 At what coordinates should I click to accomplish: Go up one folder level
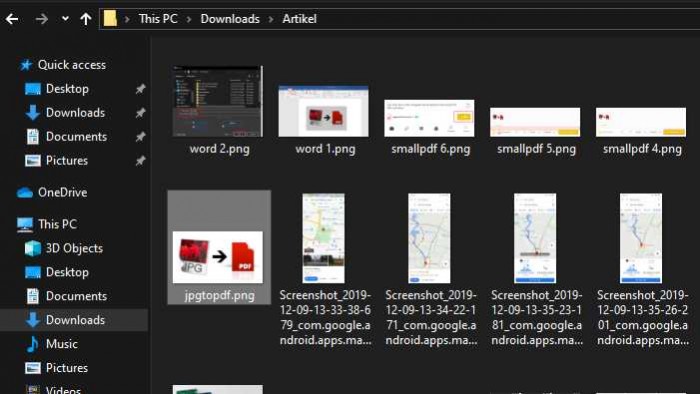pyautogui.click(x=86, y=19)
